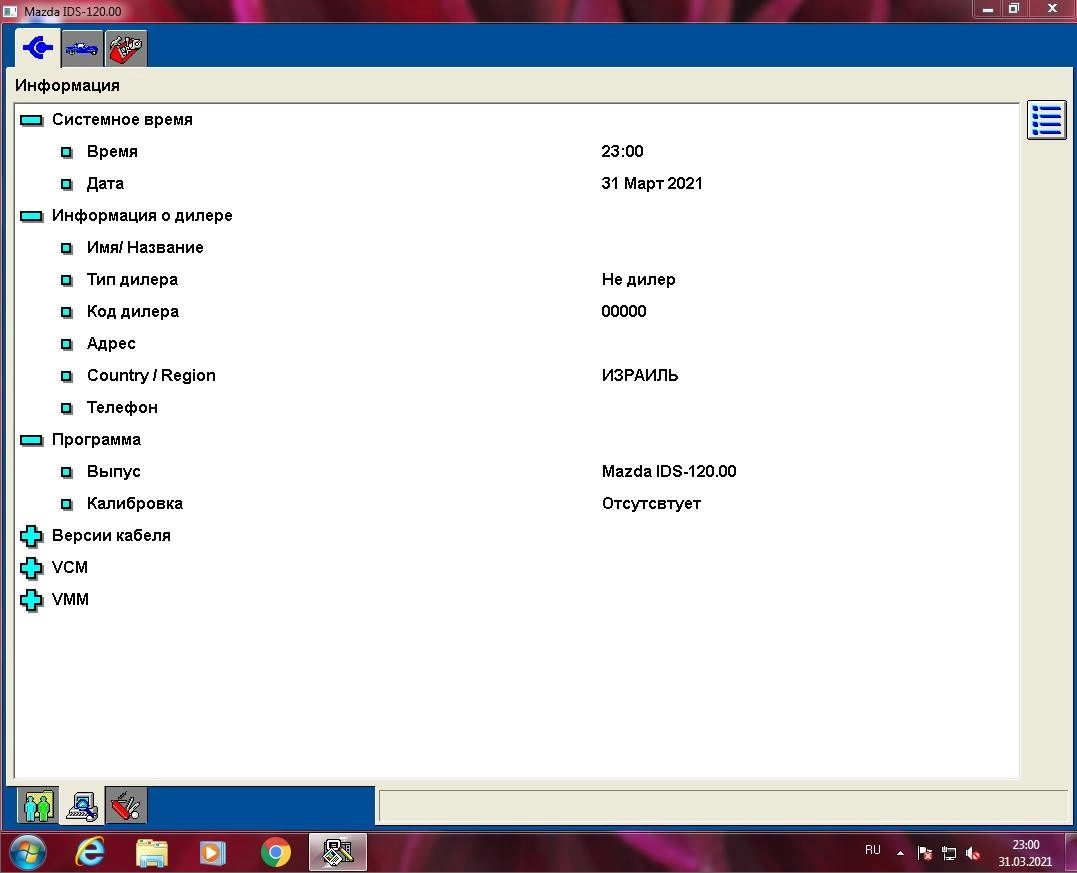Select the Country / Region row
Screen dimensions: 1077x873
point(515,376)
